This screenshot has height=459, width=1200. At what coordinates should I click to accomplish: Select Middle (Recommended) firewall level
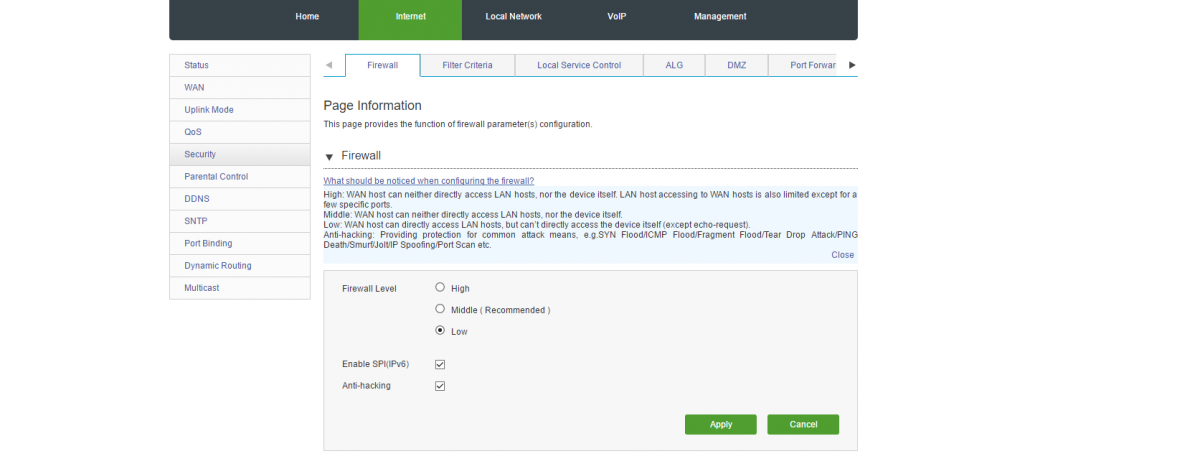point(440,309)
